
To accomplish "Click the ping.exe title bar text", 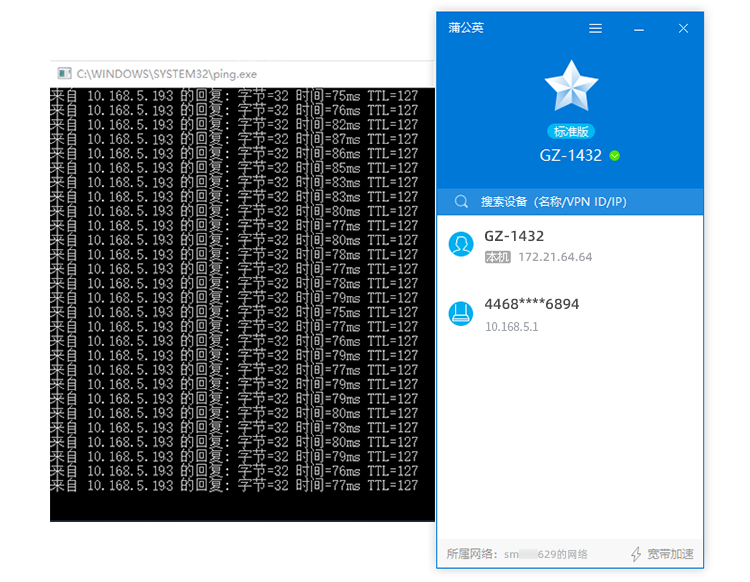I will click(x=166, y=74).
